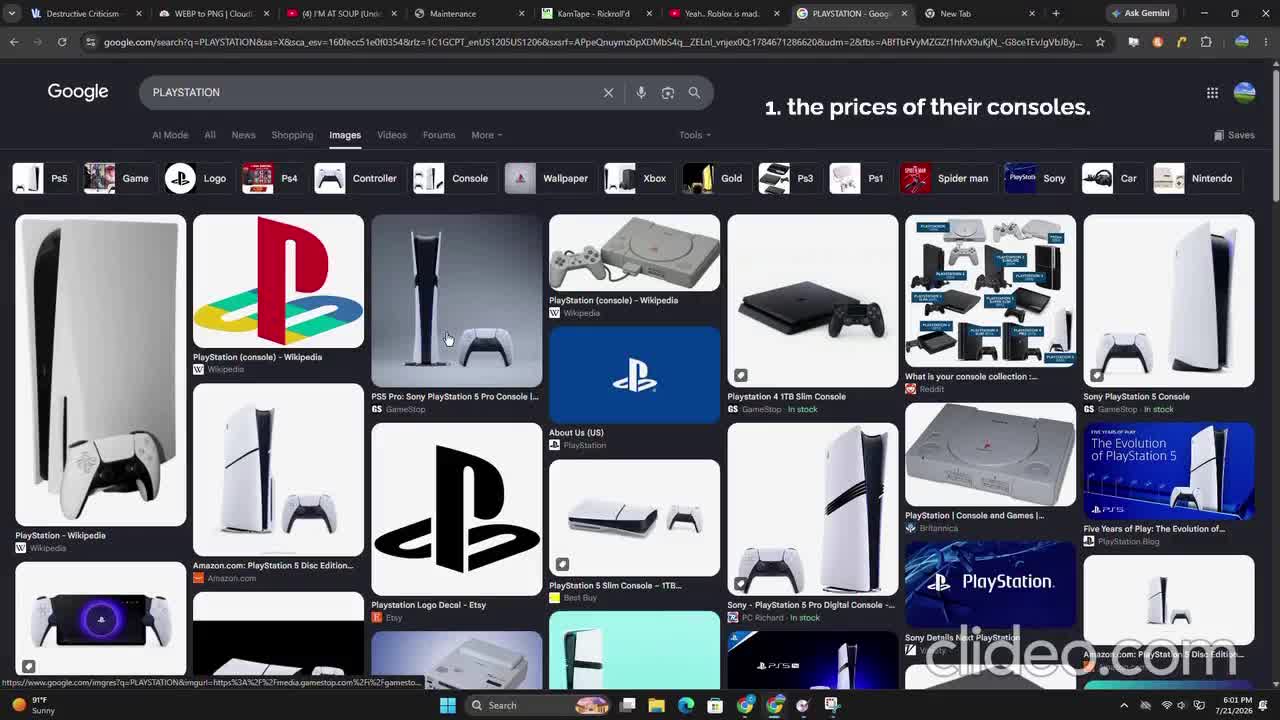1280x720 pixels.
Task: Switch to the All results tab
Action: point(210,135)
